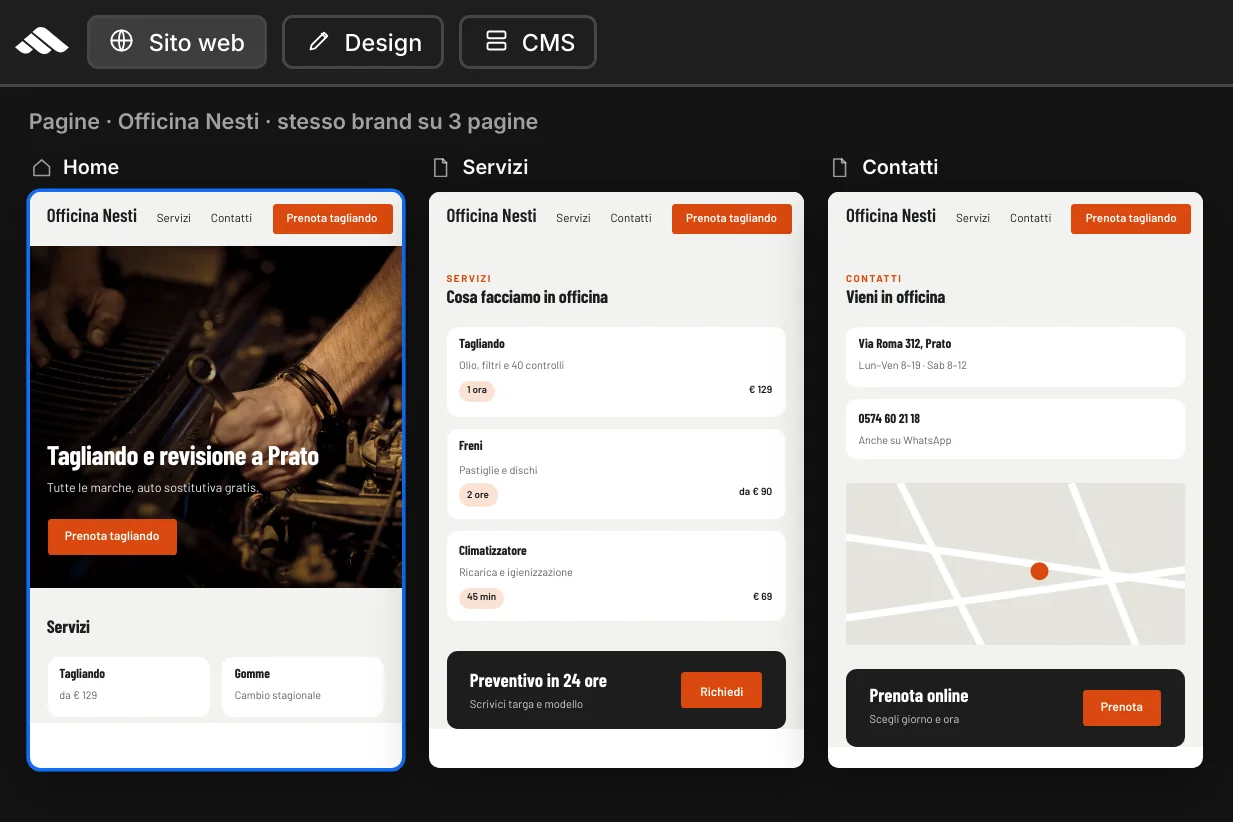Click the "45 min" duration chip on Climatizzatore
Image resolution: width=1233 pixels, height=822 pixels.
(481, 597)
